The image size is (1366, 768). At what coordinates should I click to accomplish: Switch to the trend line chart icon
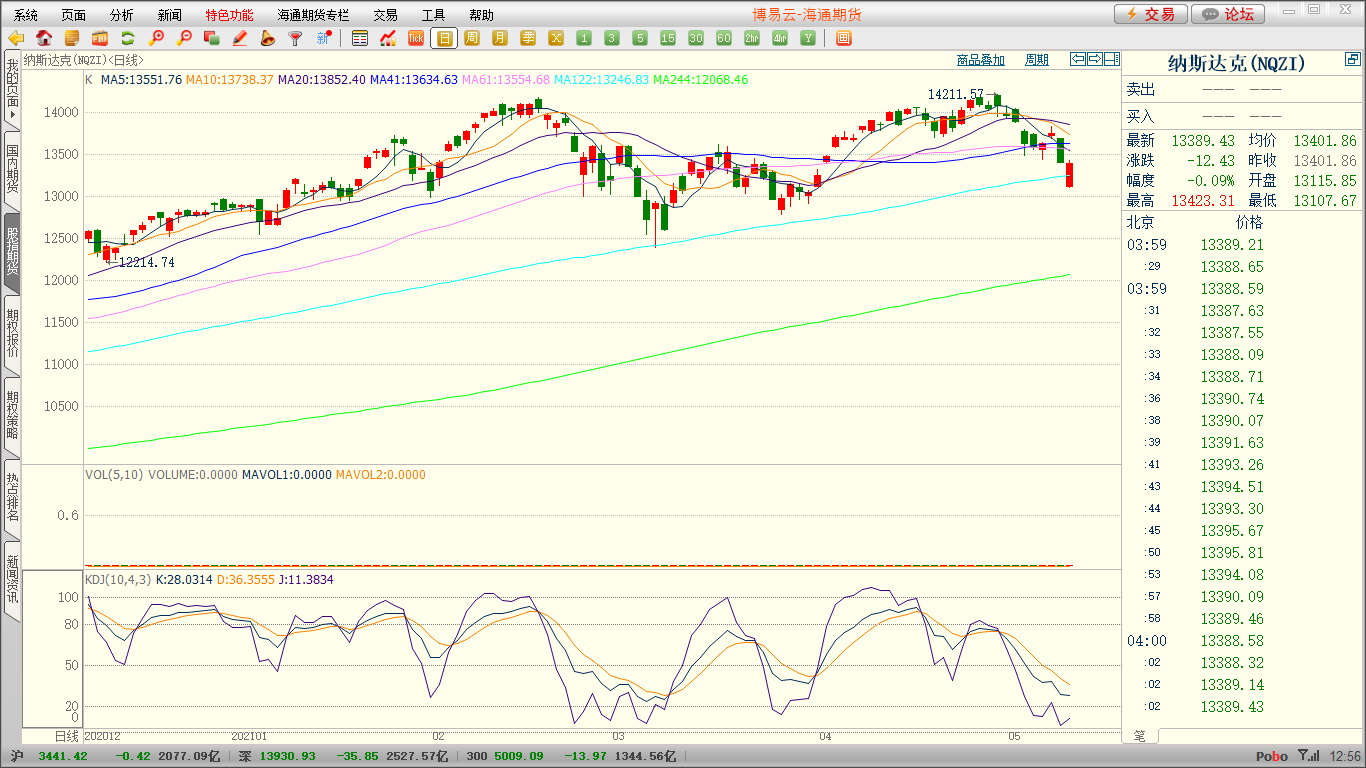pos(388,38)
